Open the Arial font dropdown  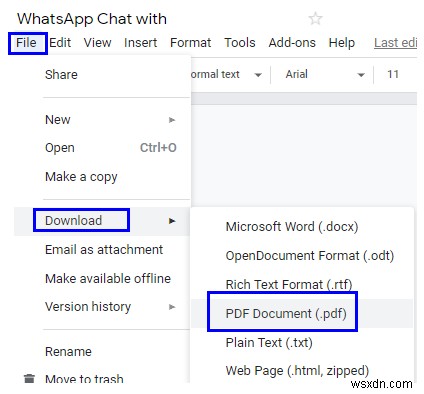tap(325, 74)
